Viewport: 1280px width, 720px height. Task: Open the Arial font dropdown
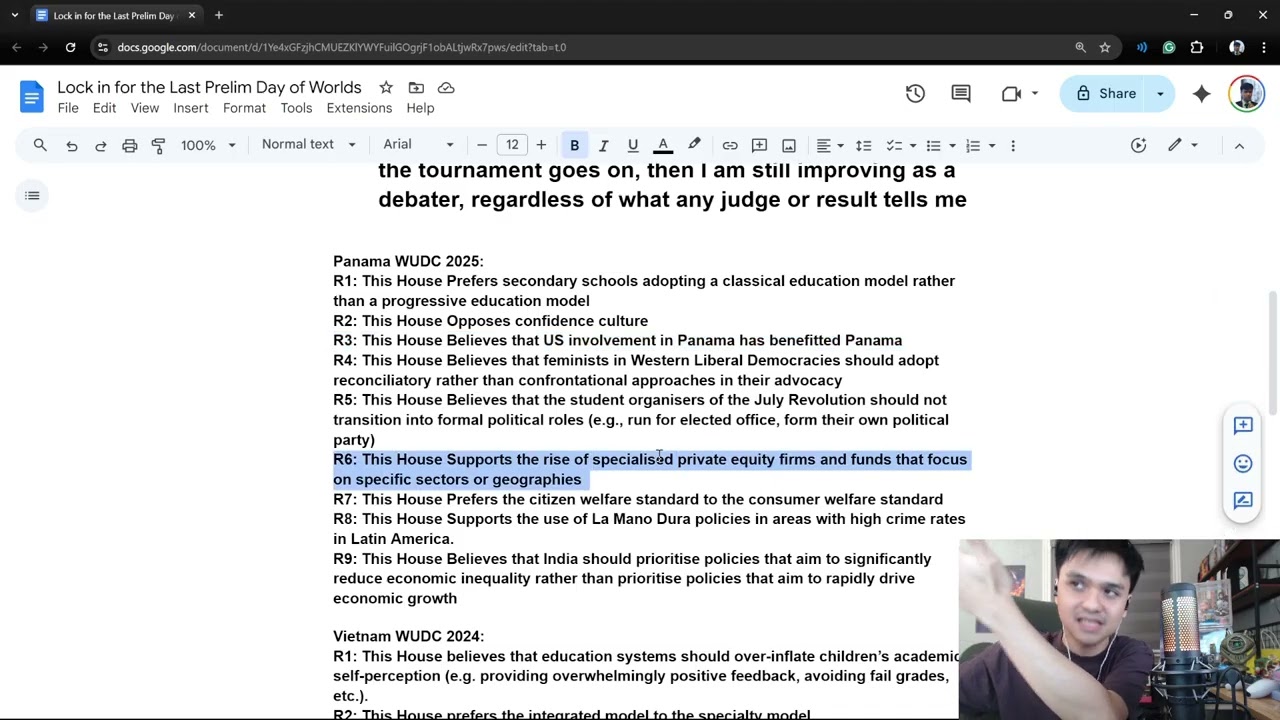point(418,145)
